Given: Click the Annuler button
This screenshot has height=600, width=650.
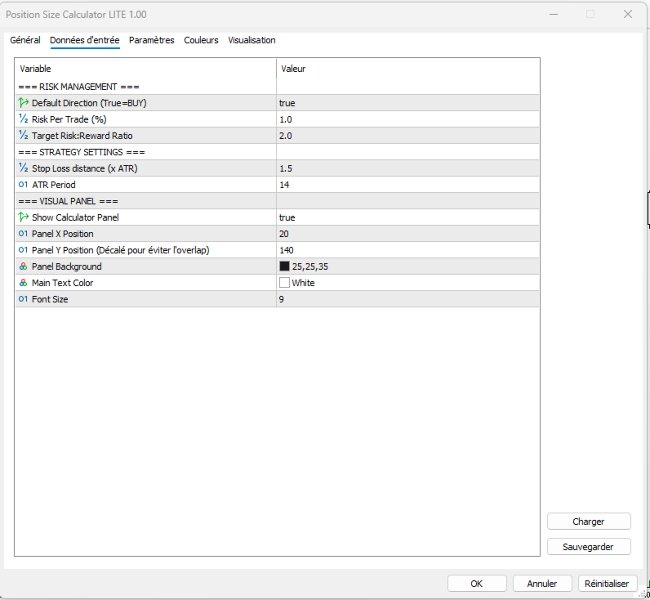Looking at the screenshot, I should [542, 583].
